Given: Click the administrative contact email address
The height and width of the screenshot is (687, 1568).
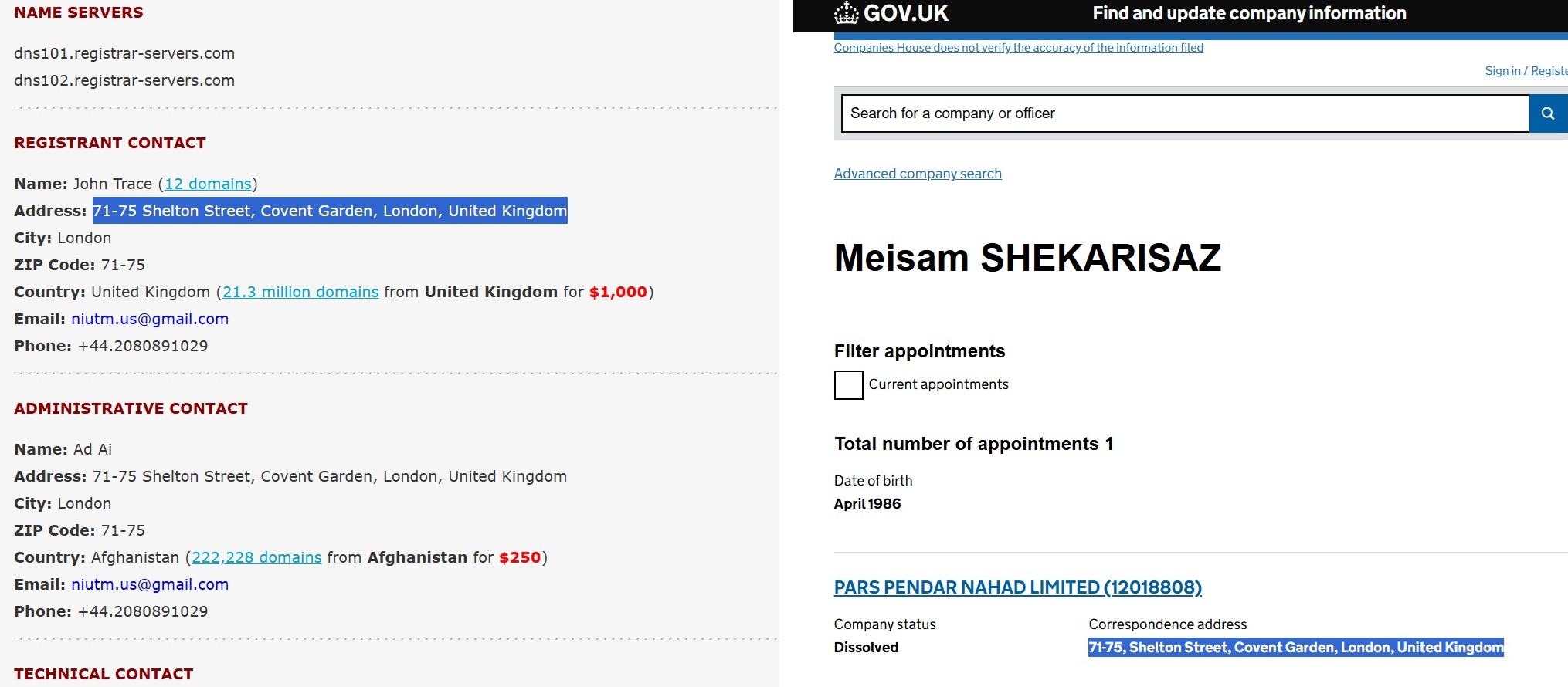Looking at the screenshot, I should pyautogui.click(x=150, y=584).
